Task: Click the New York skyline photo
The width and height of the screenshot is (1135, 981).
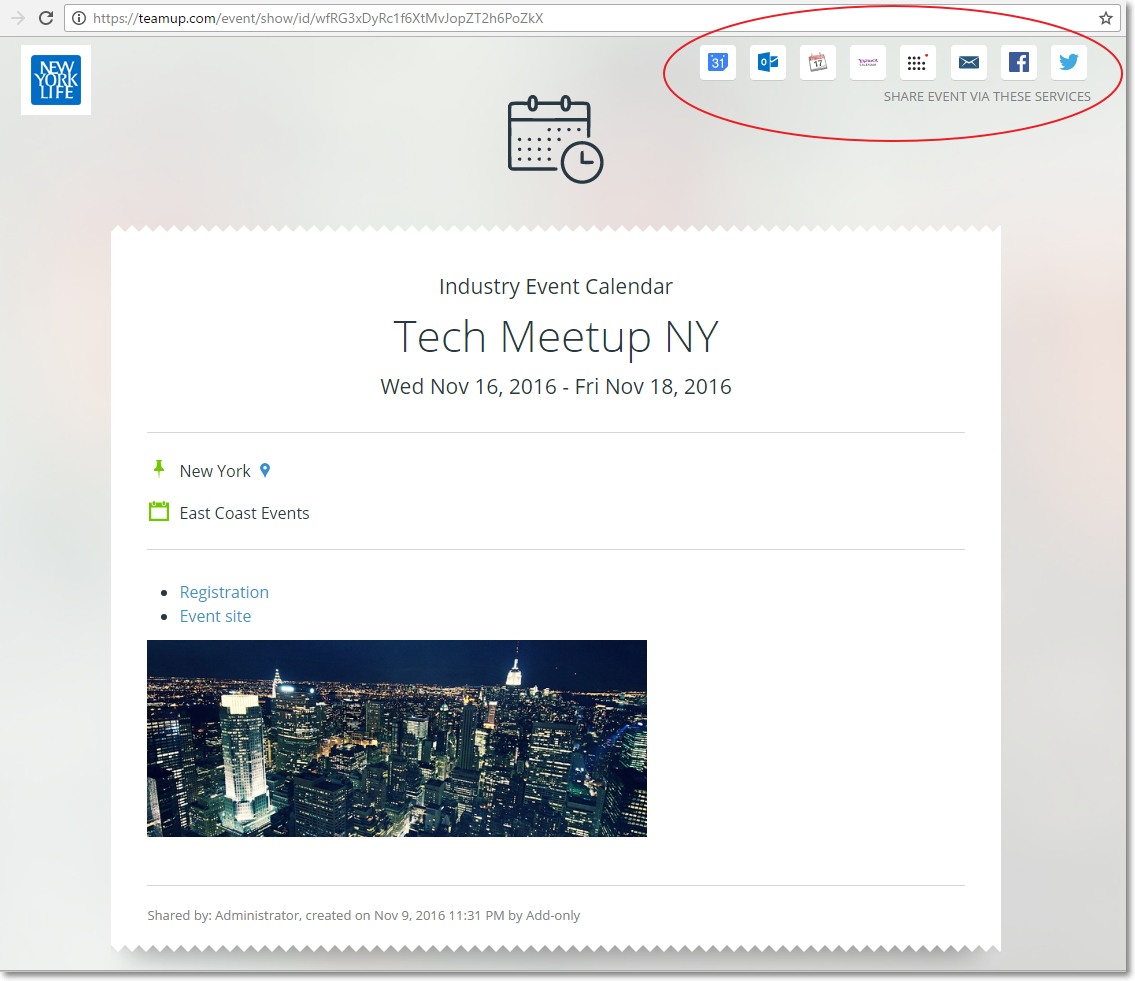Action: [x=397, y=738]
